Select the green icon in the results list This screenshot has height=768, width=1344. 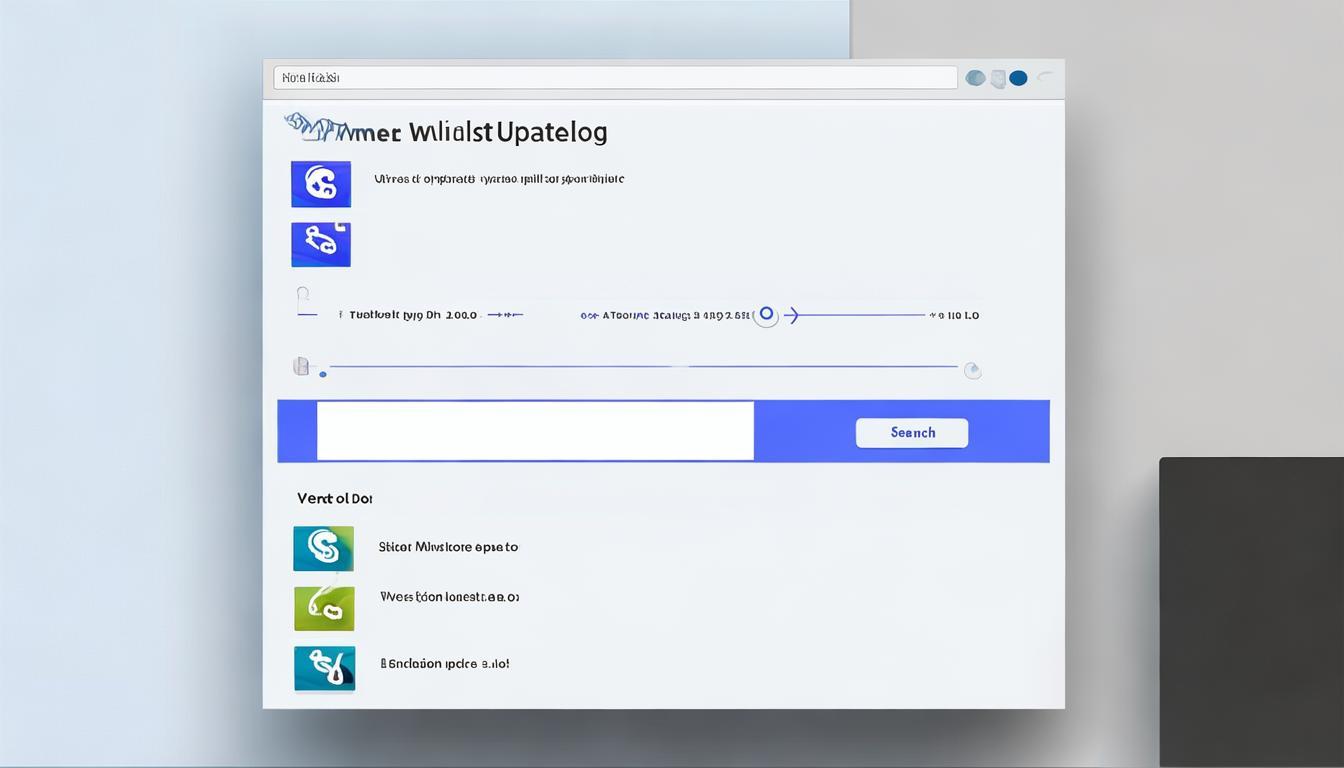324,608
